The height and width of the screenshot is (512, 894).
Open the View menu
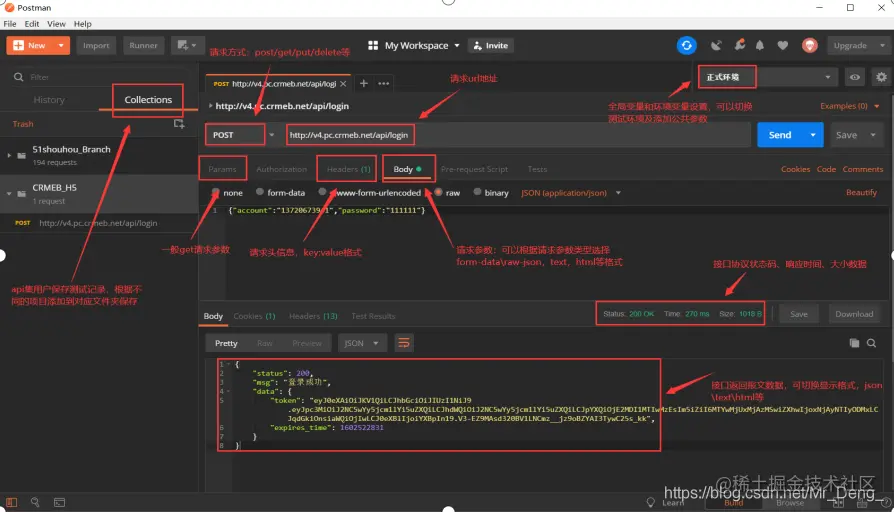56,24
